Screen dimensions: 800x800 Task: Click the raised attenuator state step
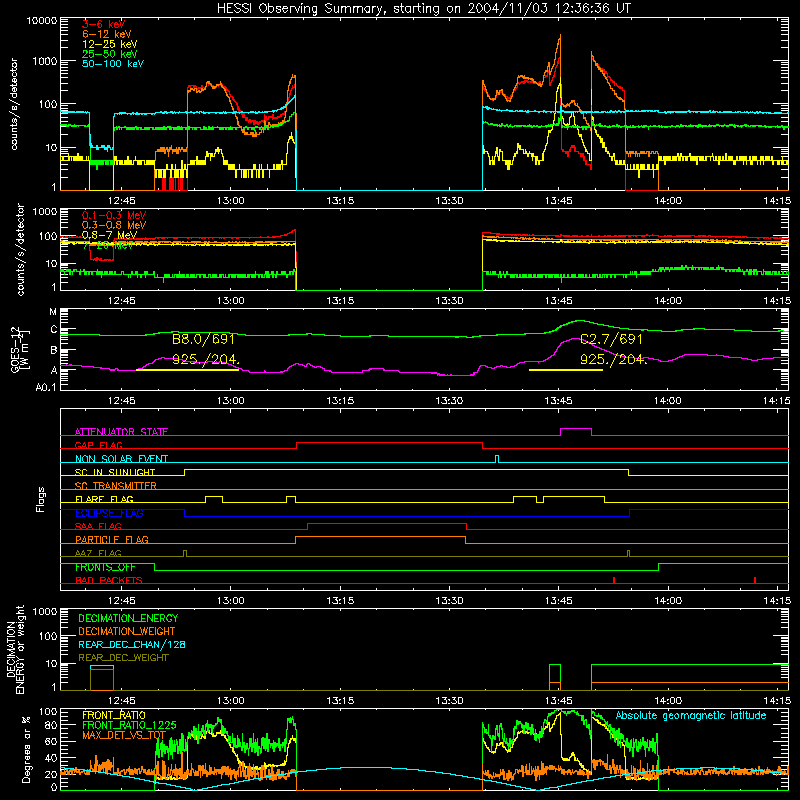tap(576, 430)
